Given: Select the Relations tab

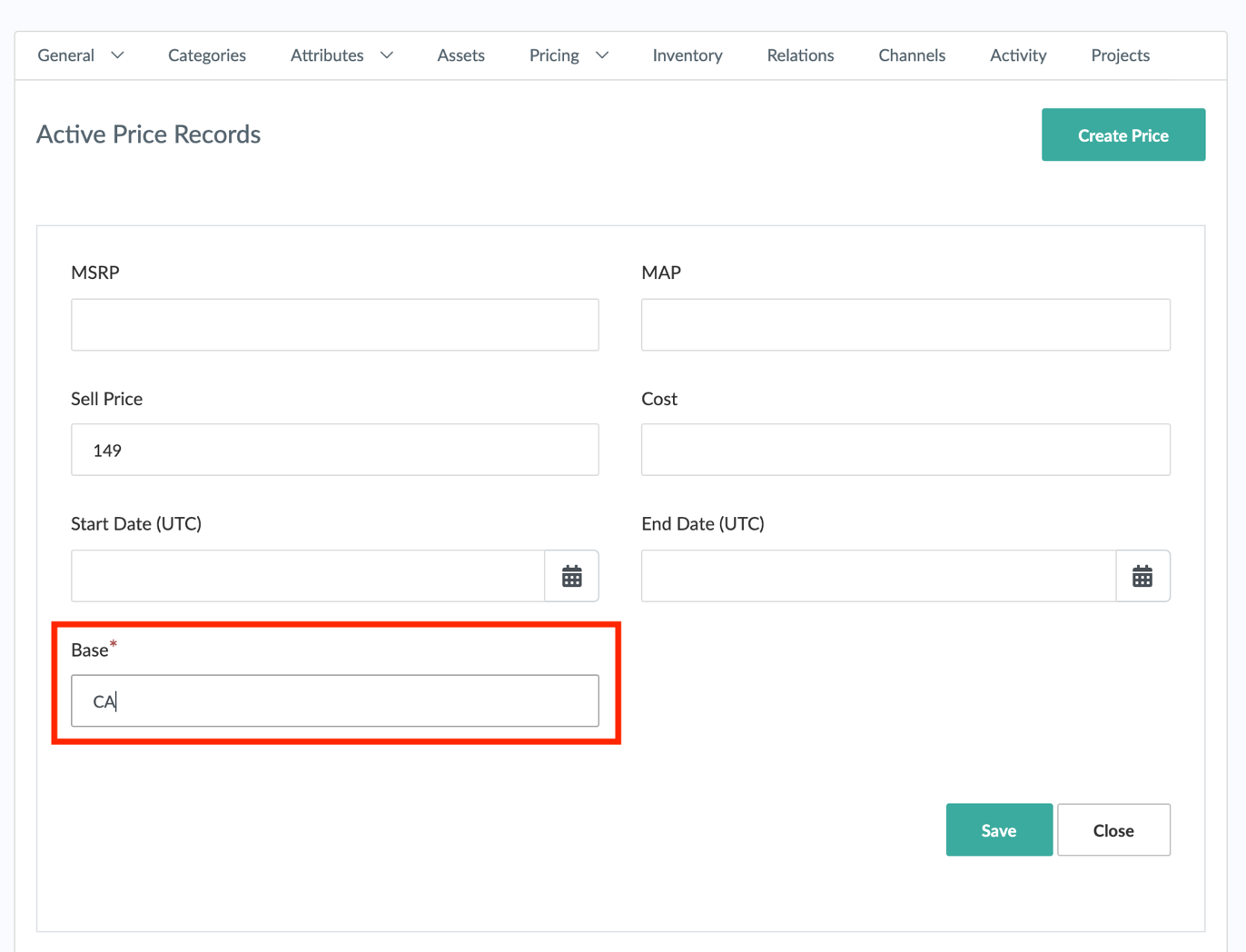Looking at the screenshot, I should 800,55.
